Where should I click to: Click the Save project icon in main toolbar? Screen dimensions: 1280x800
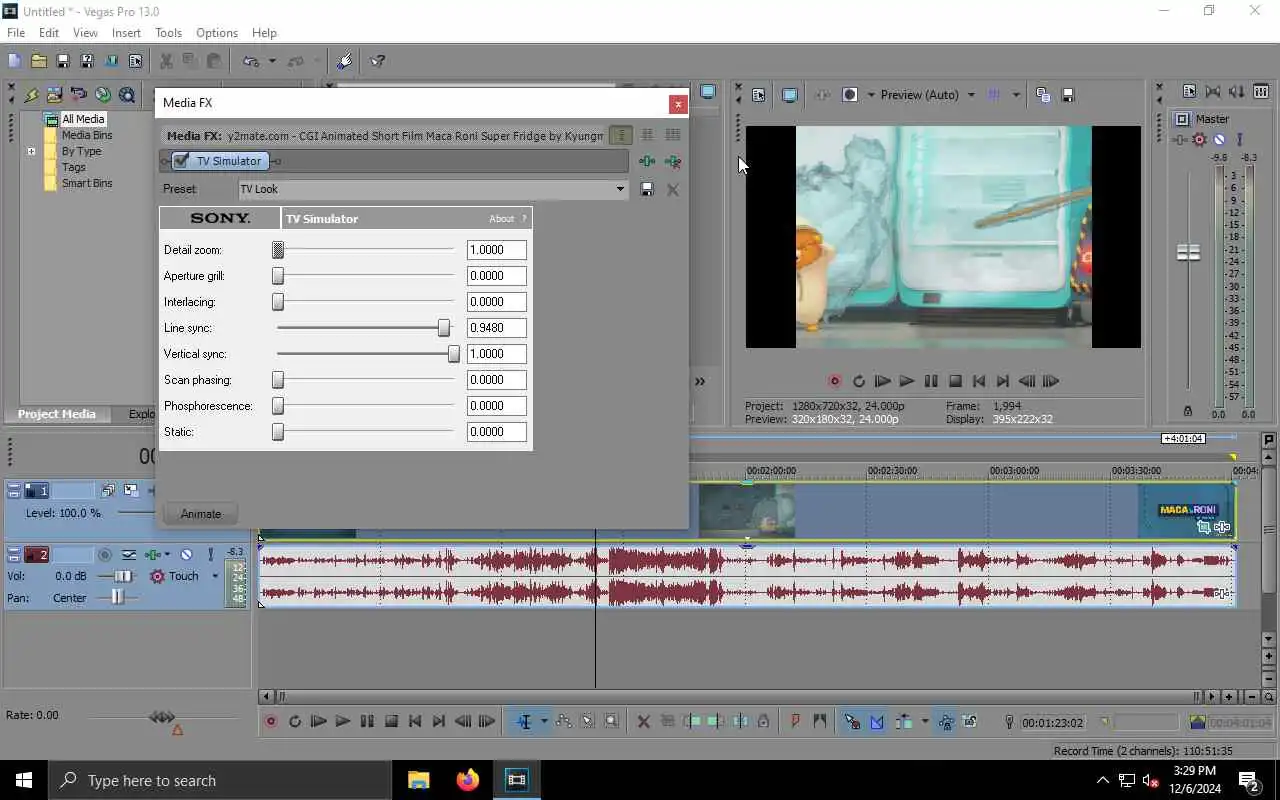[63, 61]
